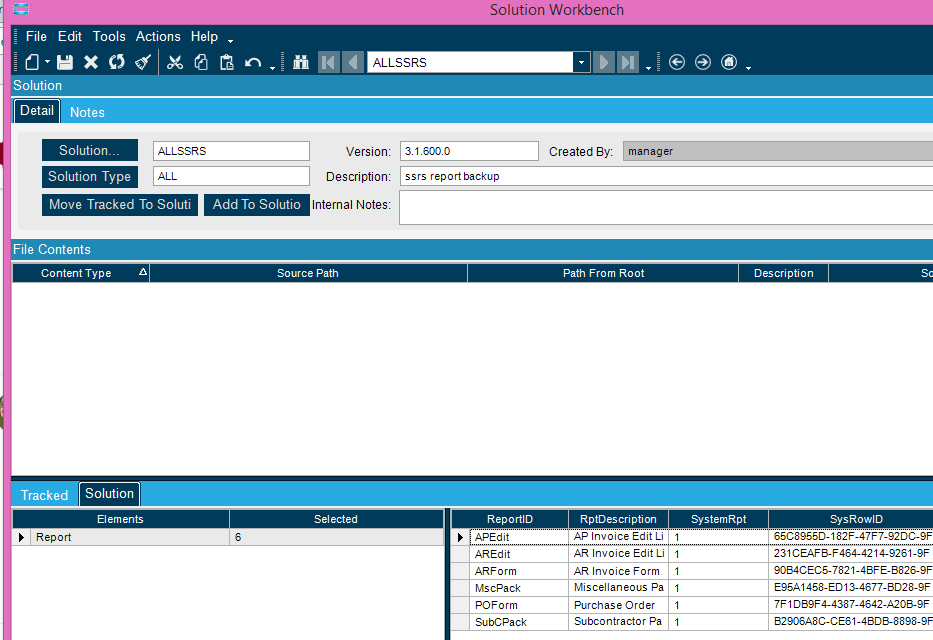Click the RptDescription column header
The width and height of the screenshot is (933, 640).
618,519
